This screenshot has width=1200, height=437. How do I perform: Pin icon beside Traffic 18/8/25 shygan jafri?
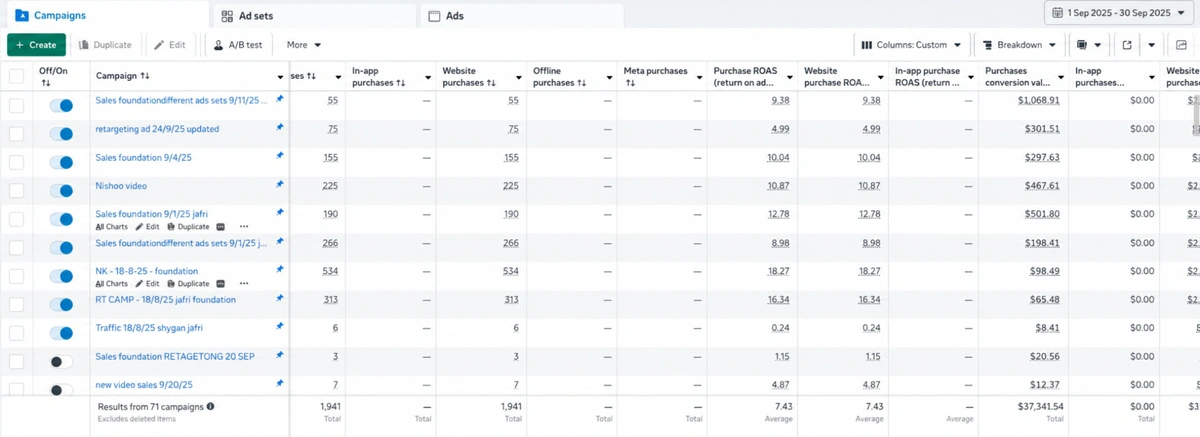point(280,327)
